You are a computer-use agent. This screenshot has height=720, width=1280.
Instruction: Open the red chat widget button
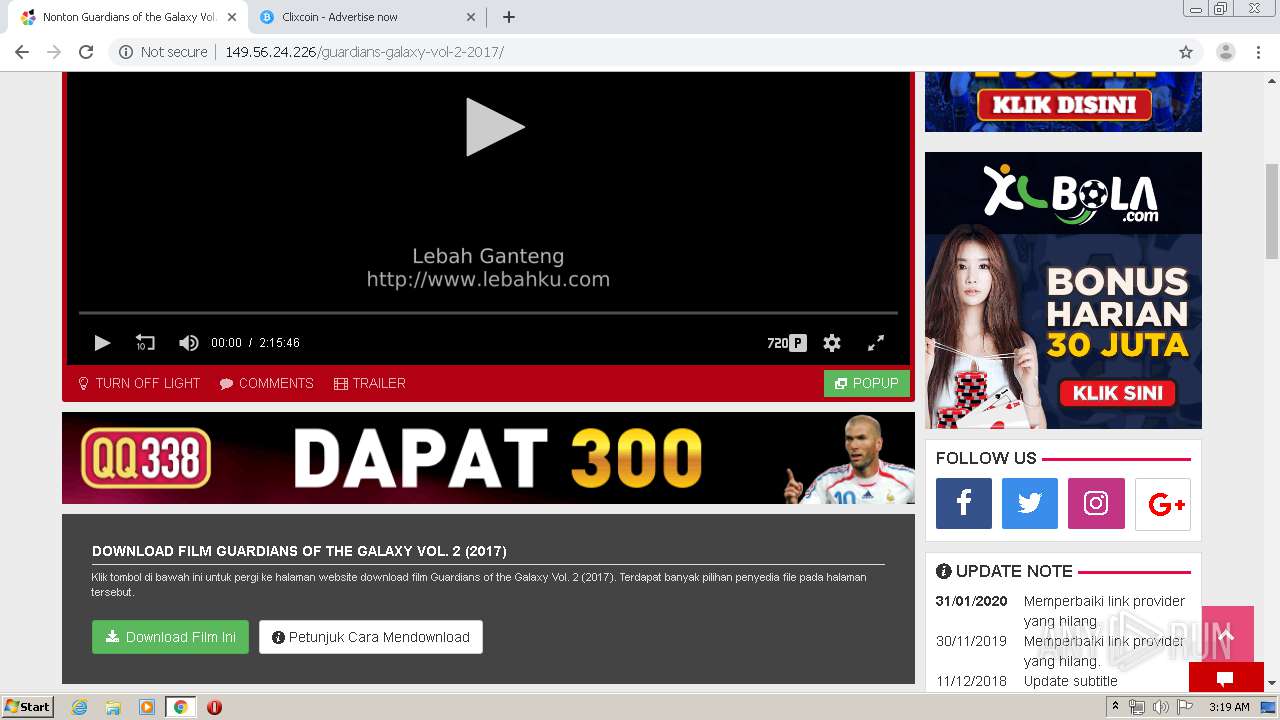(1226, 678)
